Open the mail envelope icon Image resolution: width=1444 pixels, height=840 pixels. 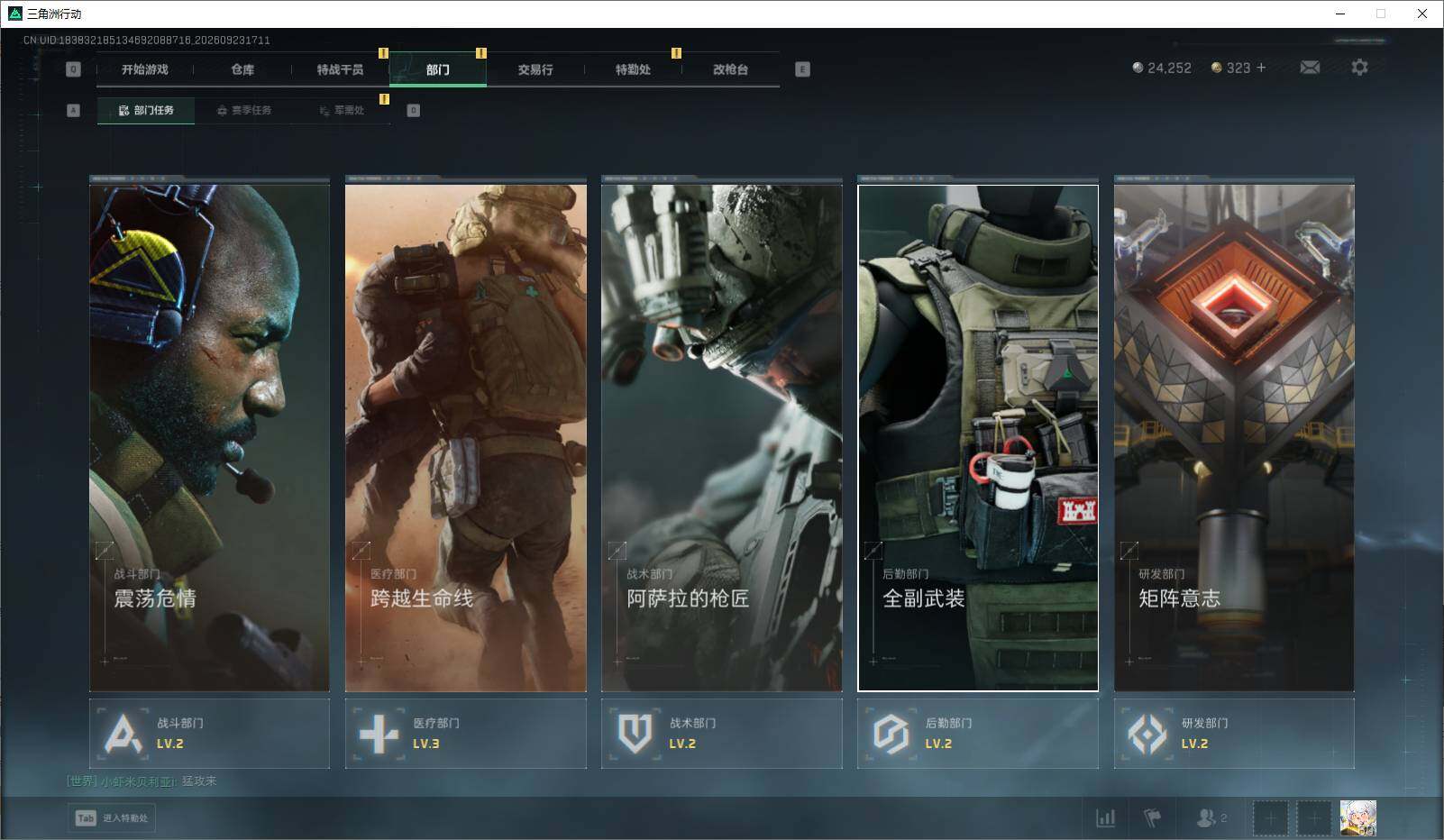[1310, 68]
